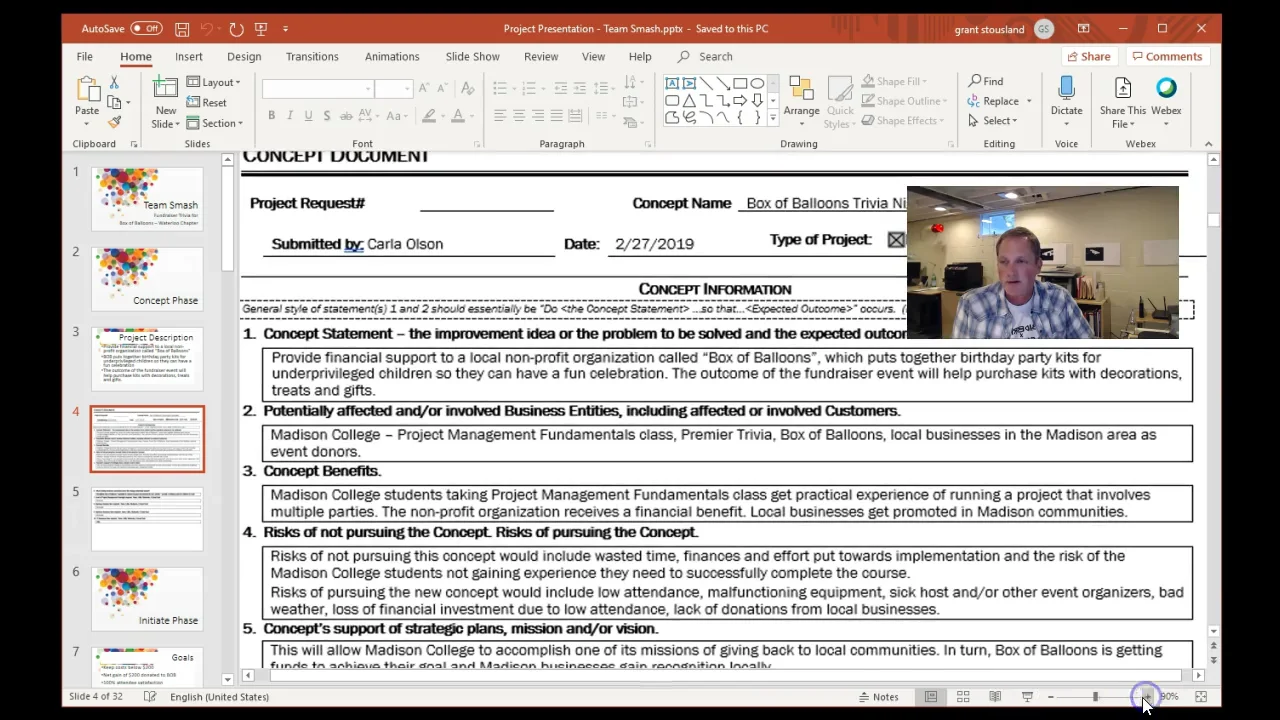Viewport: 1280px width, 720px height.
Task: Open the font name combo box
Action: click(317, 89)
